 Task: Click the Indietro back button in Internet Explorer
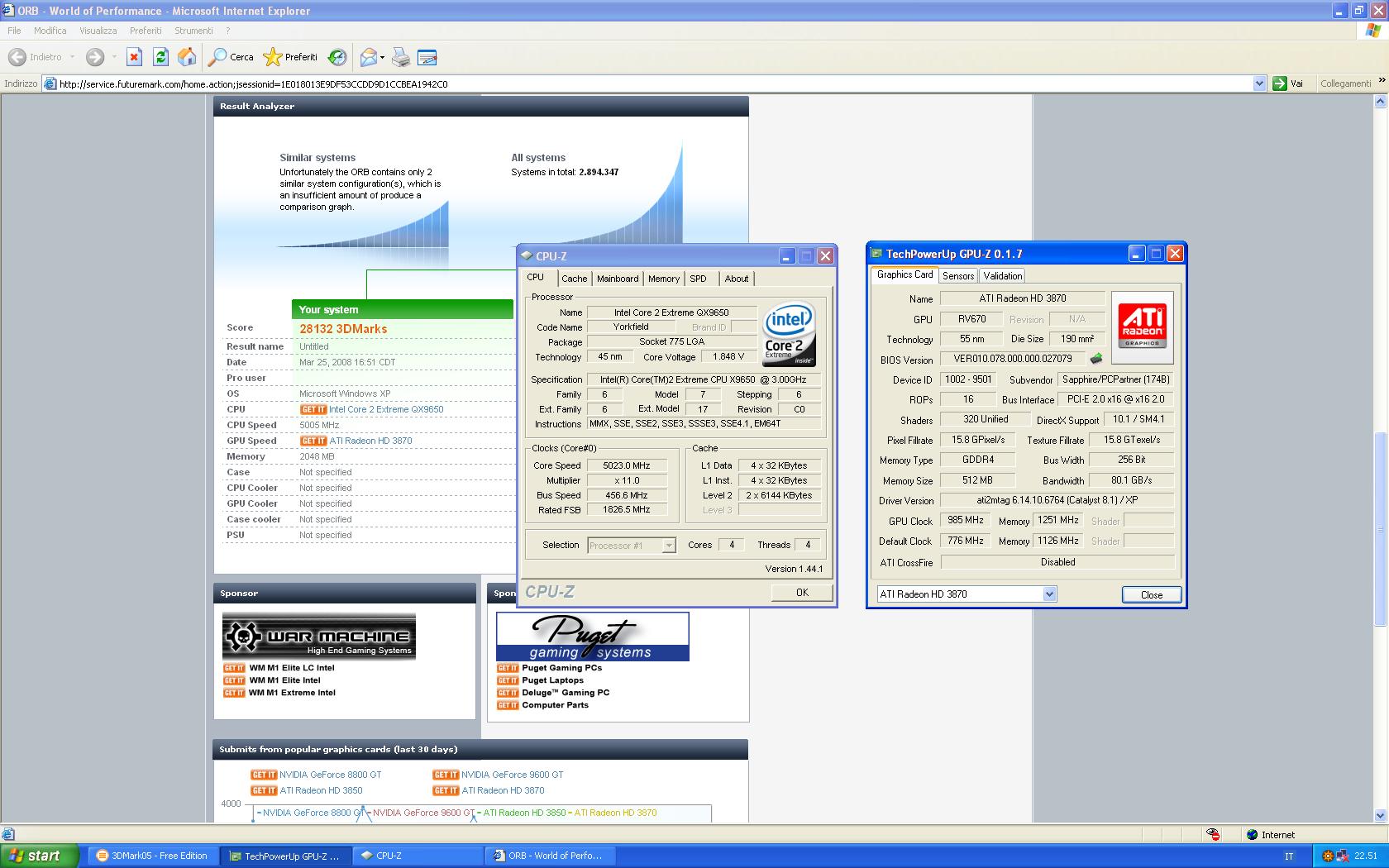(x=35, y=57)
